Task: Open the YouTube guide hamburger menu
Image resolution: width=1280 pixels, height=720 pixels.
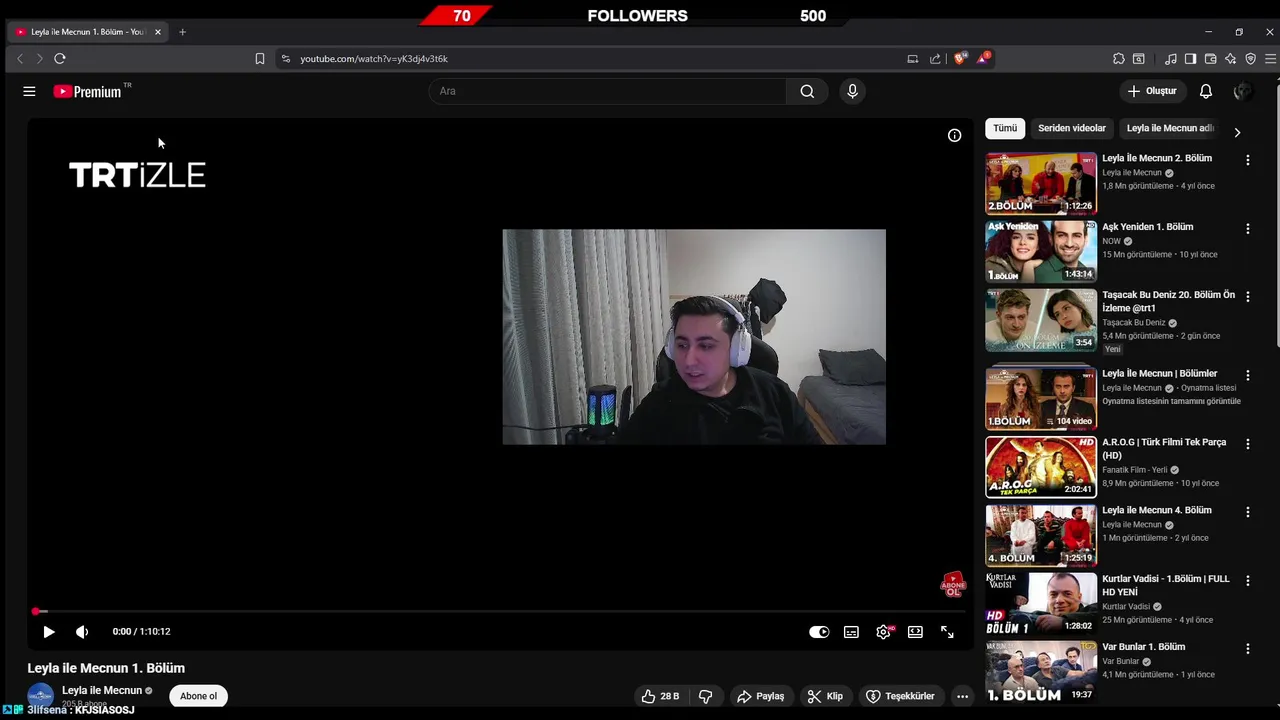Action: tap(29, 91)
